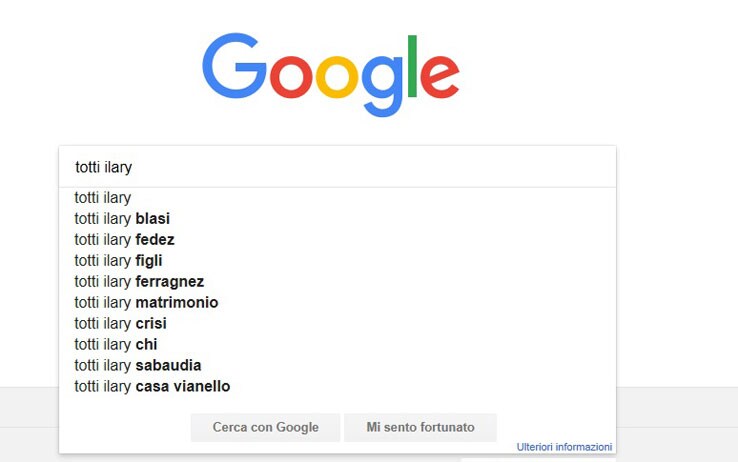Click the blue 'G' in the Google logo

tap(234, 65)
